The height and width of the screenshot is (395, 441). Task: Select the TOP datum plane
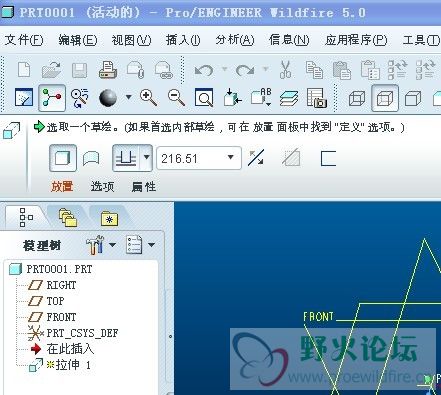coord(46,301)
